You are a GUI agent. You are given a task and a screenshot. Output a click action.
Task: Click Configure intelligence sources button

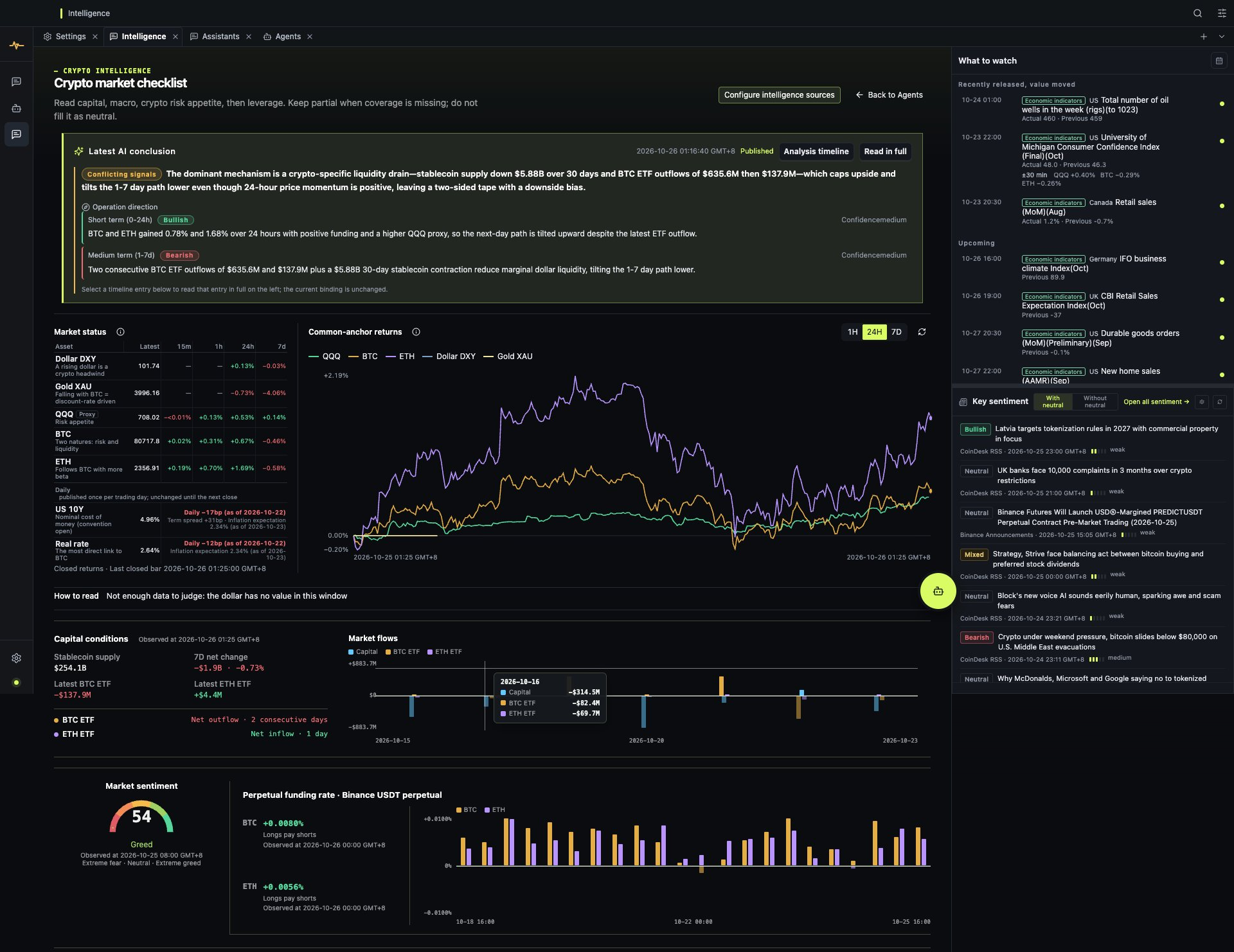779,94
